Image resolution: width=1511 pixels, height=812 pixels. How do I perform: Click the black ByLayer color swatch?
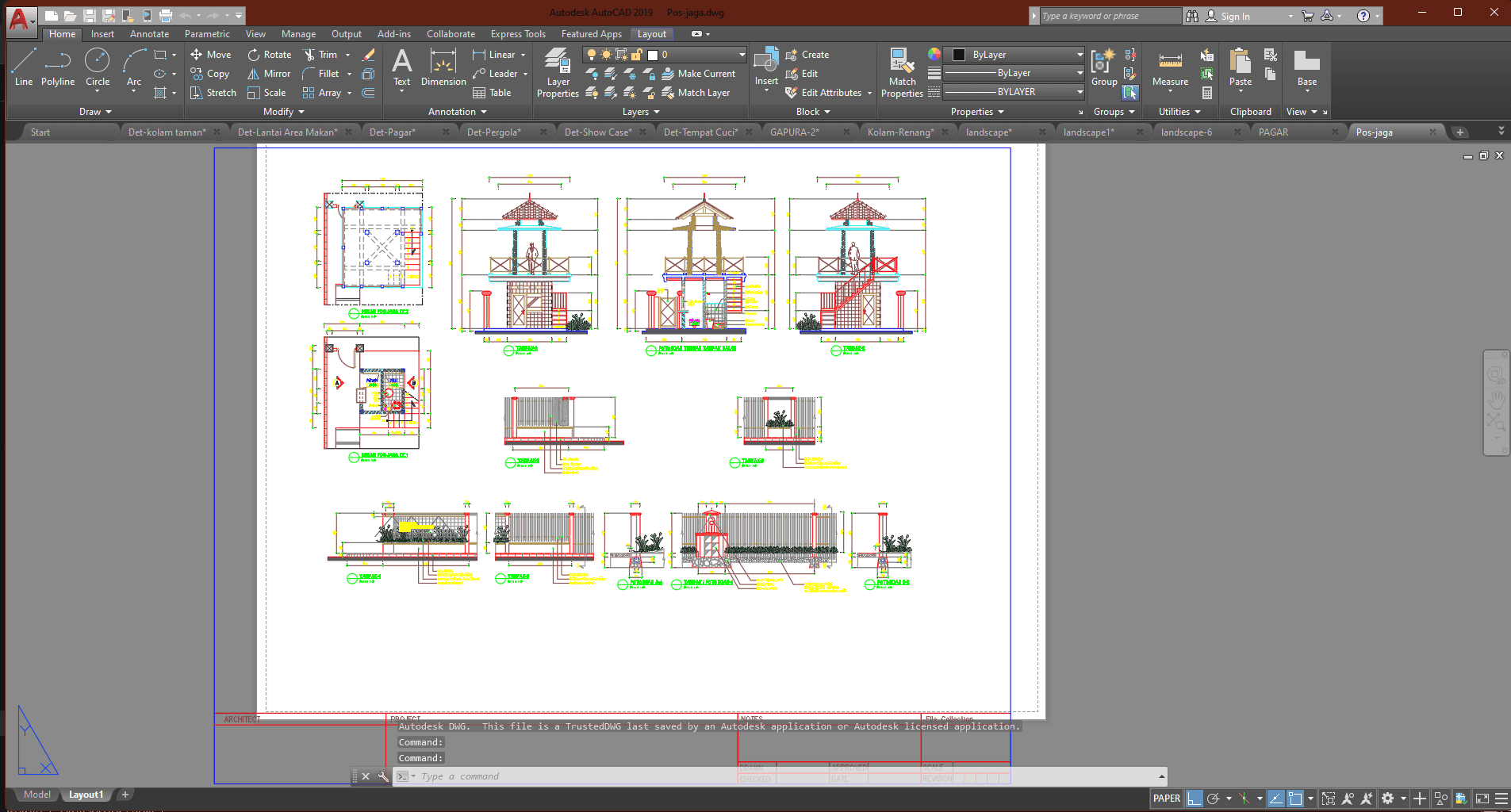coord(959,55)
